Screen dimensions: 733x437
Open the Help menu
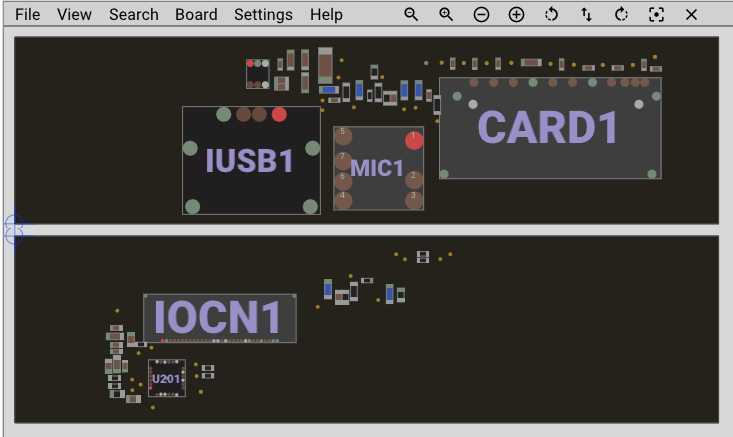click(x=326, y=15)
